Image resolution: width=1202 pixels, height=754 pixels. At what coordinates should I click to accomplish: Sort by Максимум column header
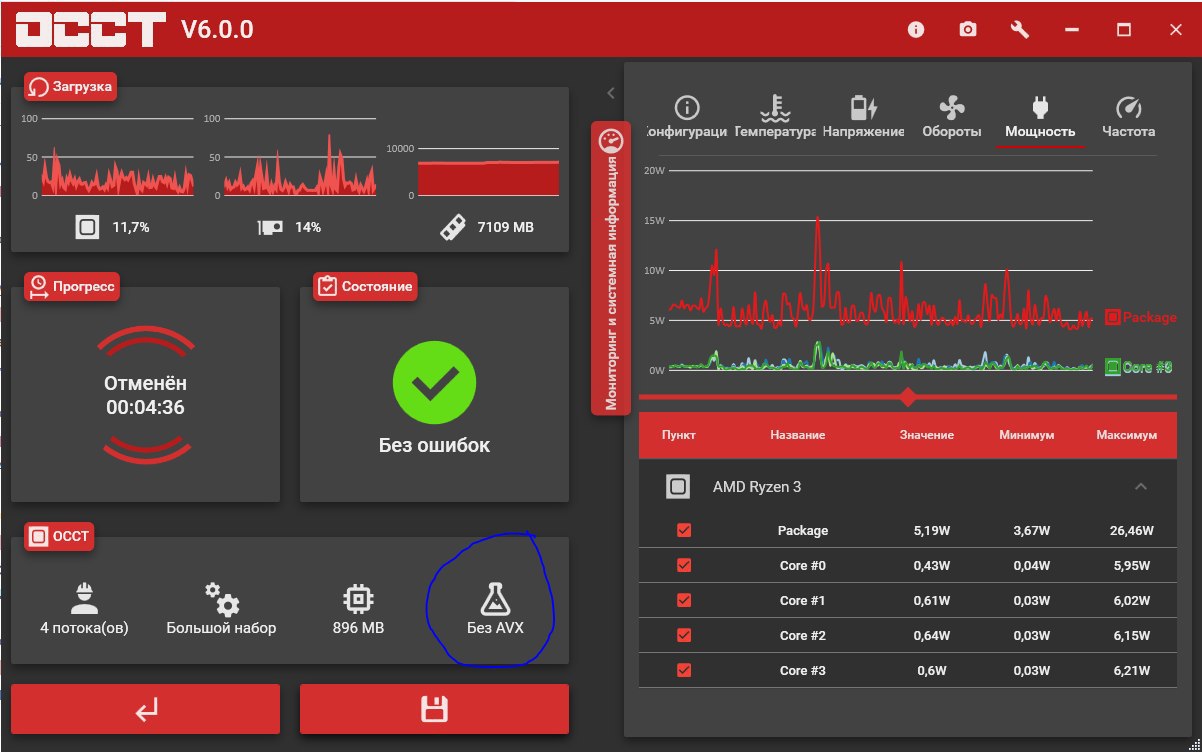pyautogui.click(x=1126, y=435)
